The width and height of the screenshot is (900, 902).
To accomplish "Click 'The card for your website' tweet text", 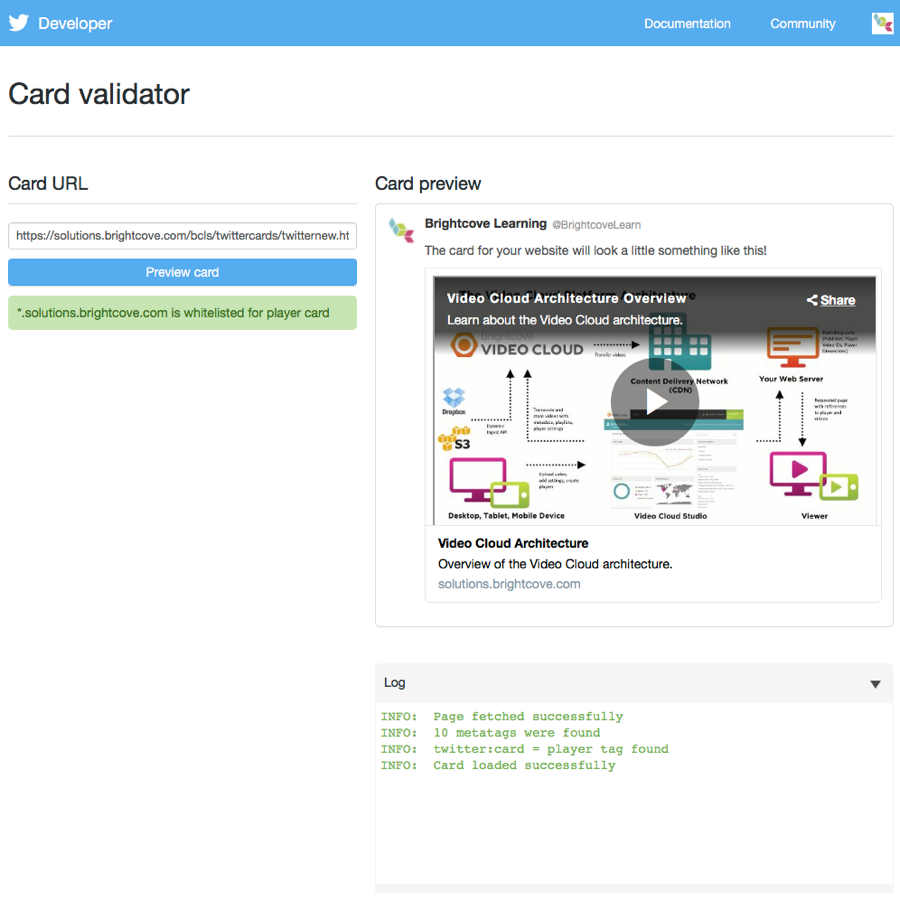I will [595, 251].
